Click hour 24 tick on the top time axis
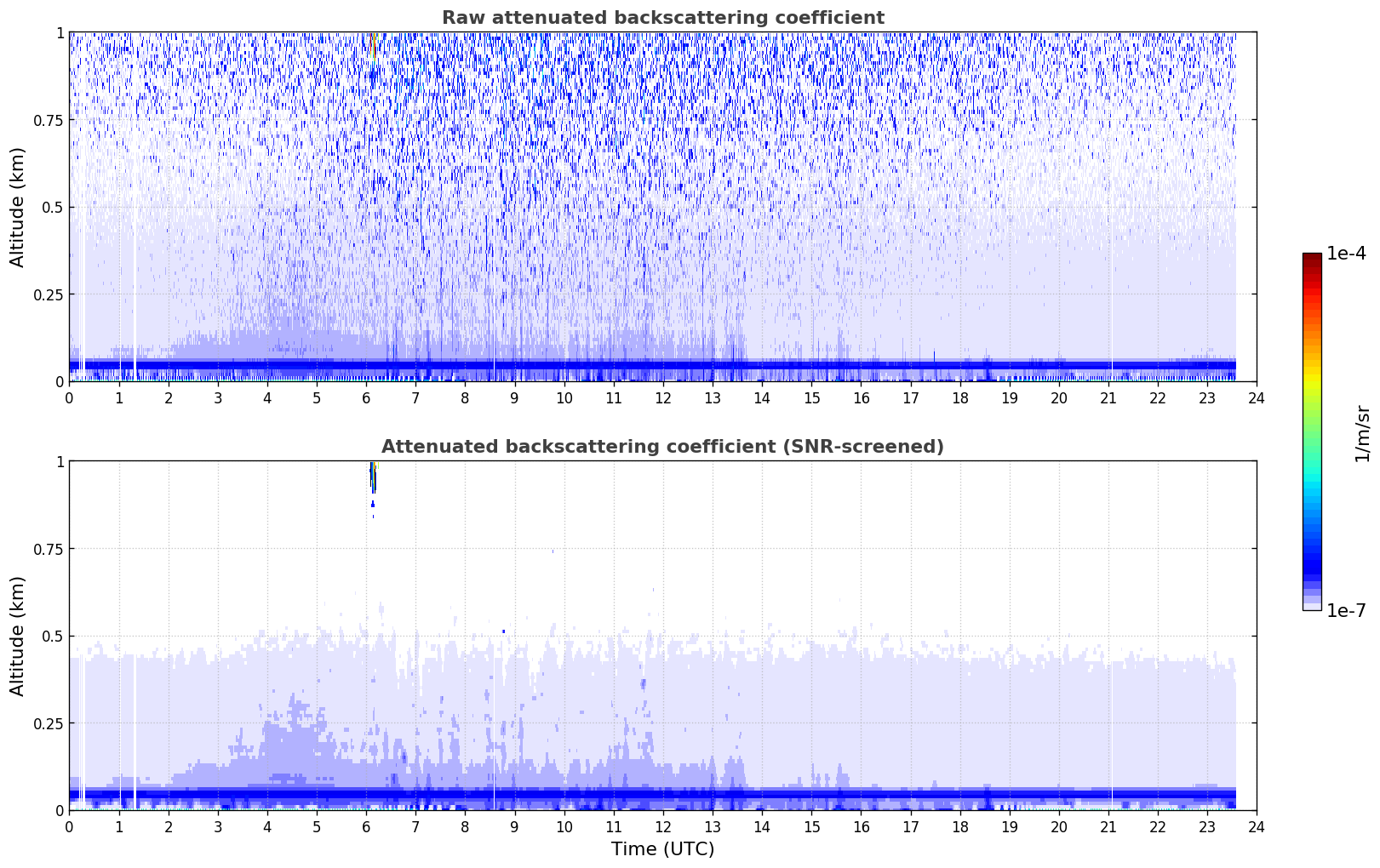 (1257, 398)
